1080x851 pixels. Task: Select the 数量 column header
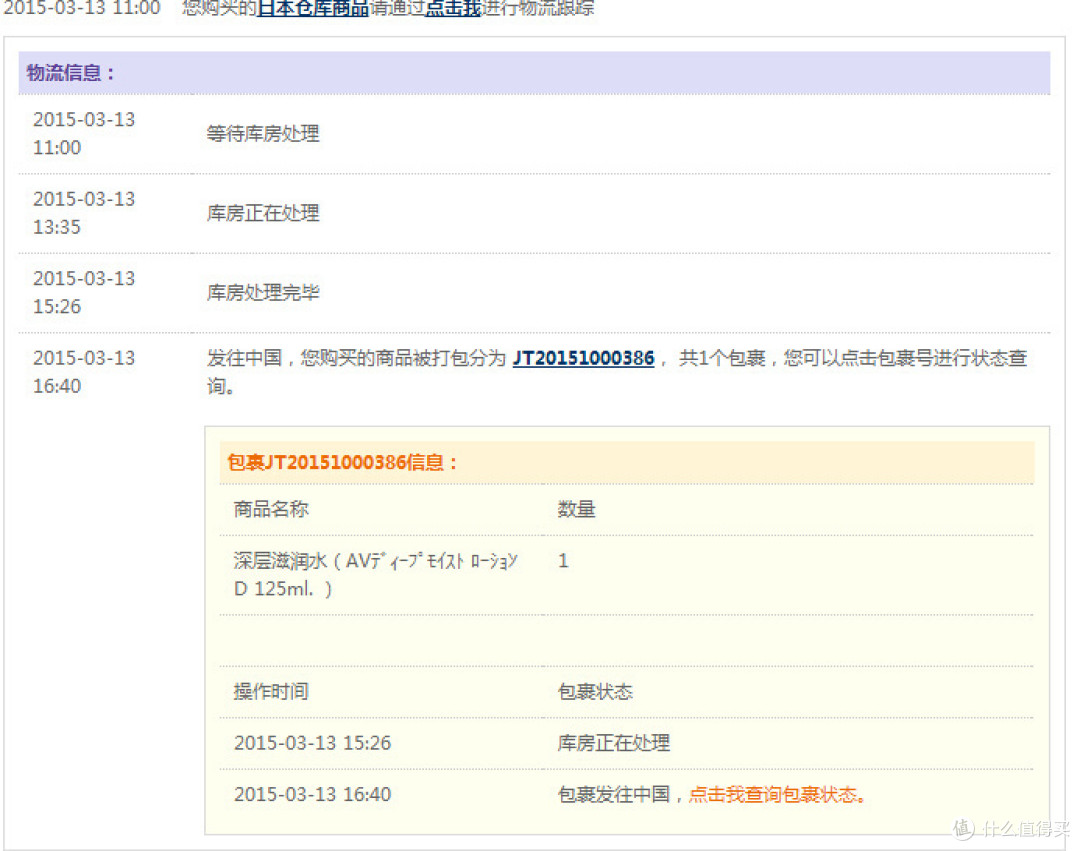(x=577, y=509)
